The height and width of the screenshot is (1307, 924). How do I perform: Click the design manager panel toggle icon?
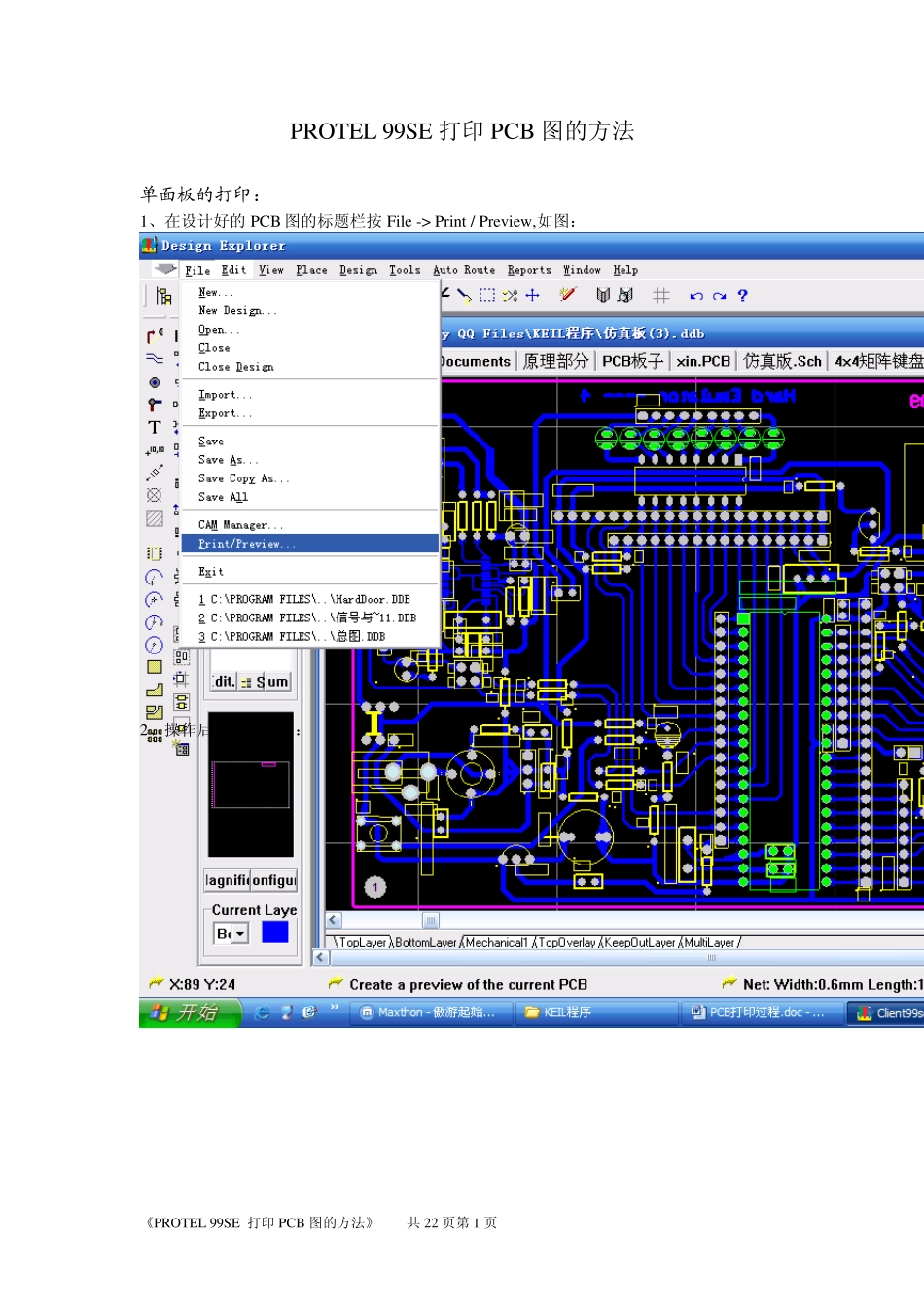point(163,296)
